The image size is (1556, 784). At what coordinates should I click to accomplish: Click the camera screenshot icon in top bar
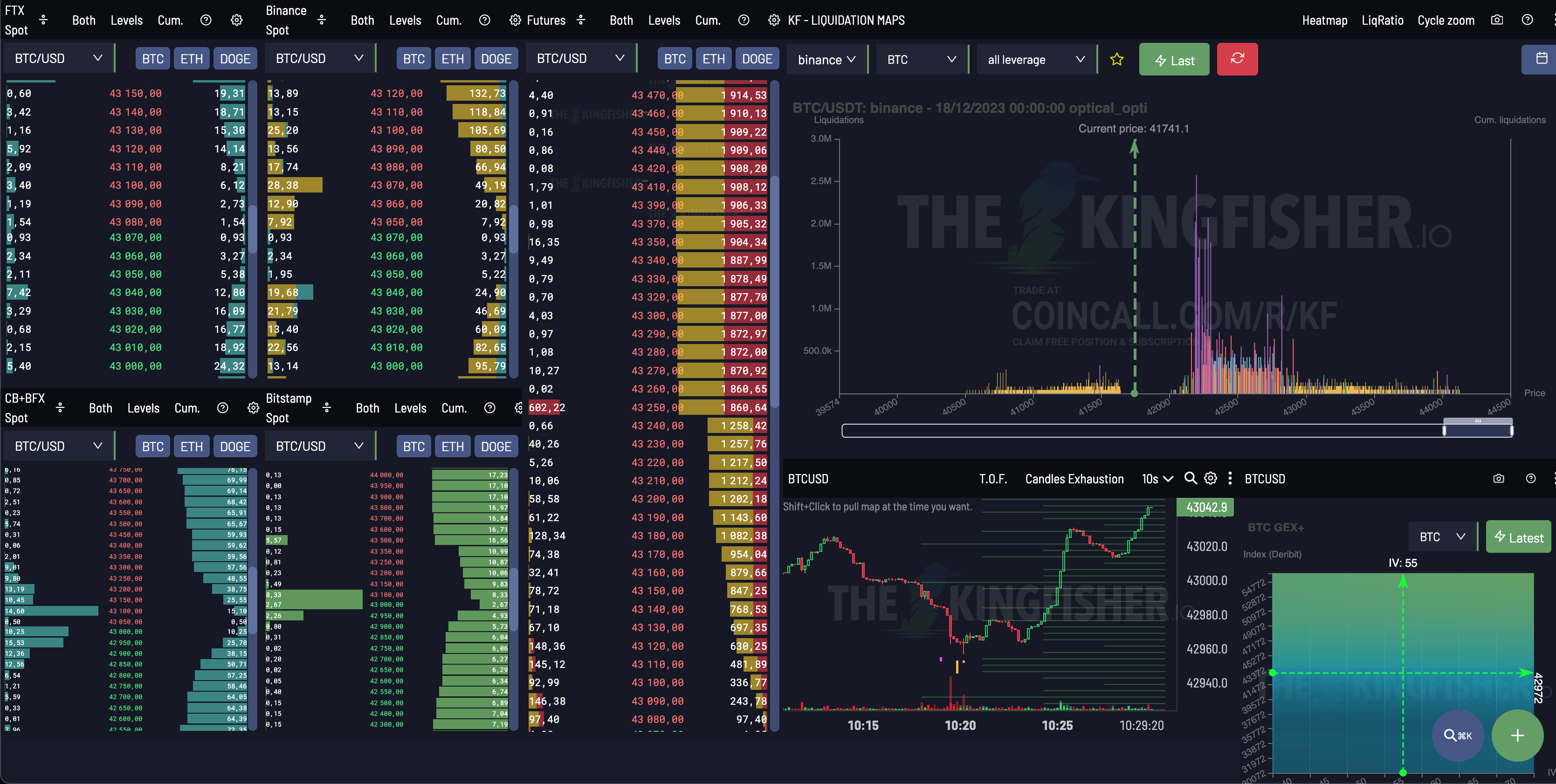pyautogui.click(x=1496, y=20)
